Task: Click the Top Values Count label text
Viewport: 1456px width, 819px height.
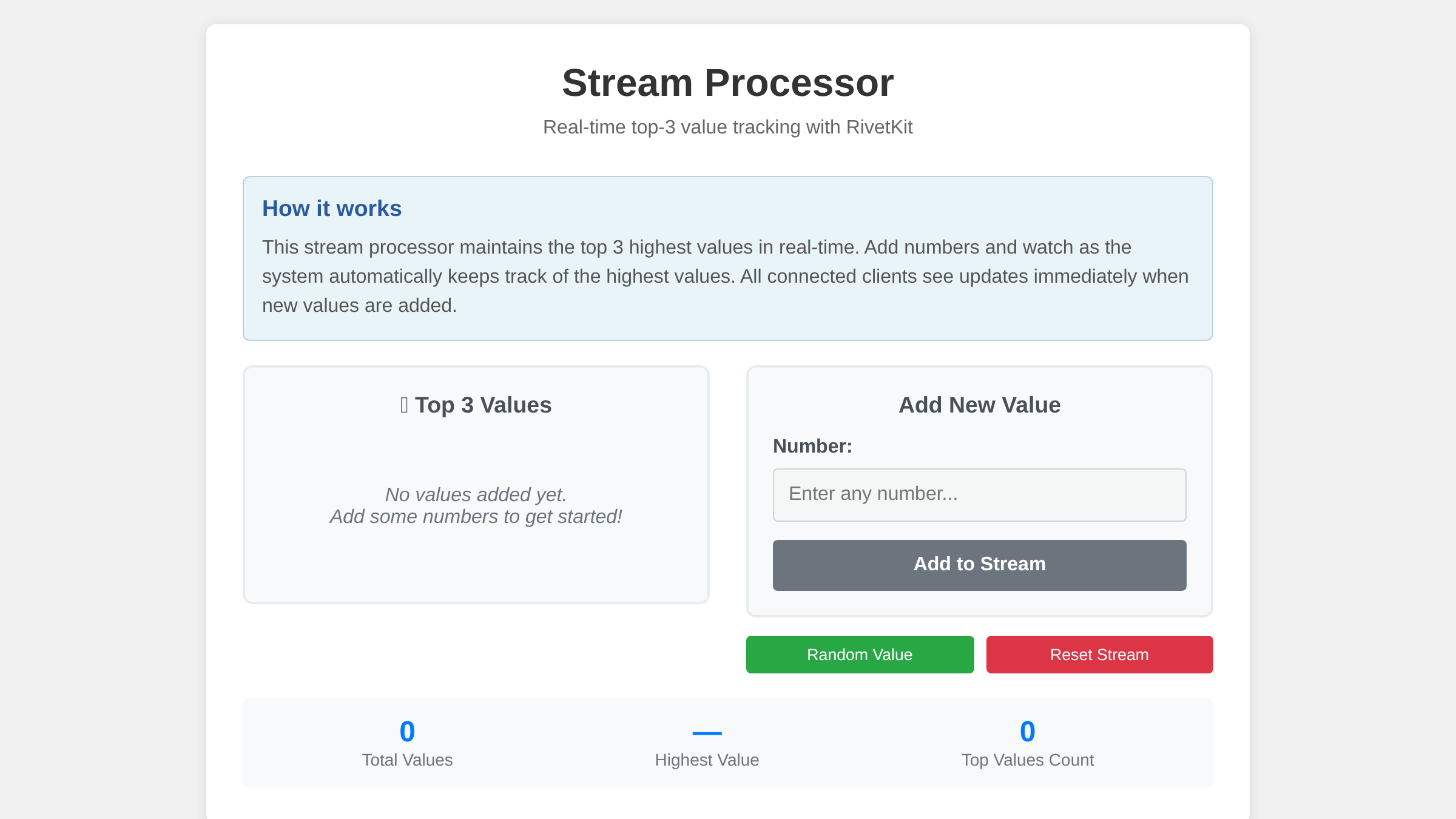Action: [1026, 760]
